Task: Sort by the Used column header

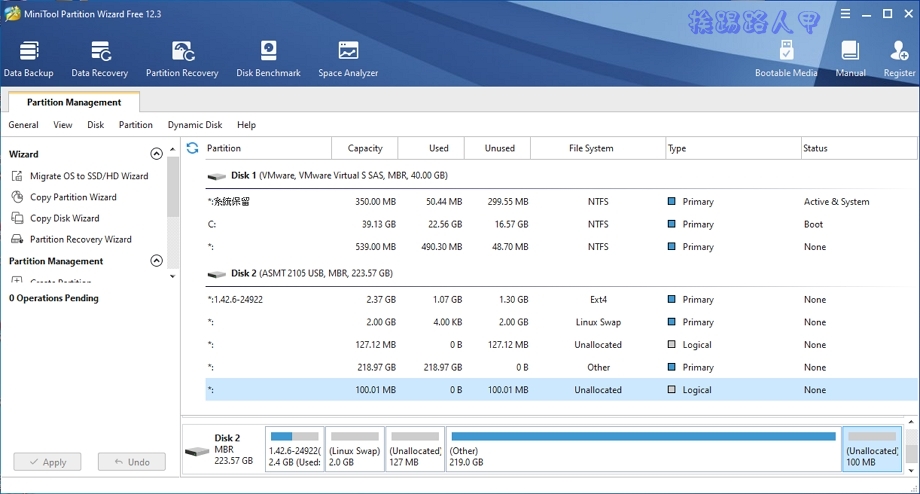Action: pos(431,148)
